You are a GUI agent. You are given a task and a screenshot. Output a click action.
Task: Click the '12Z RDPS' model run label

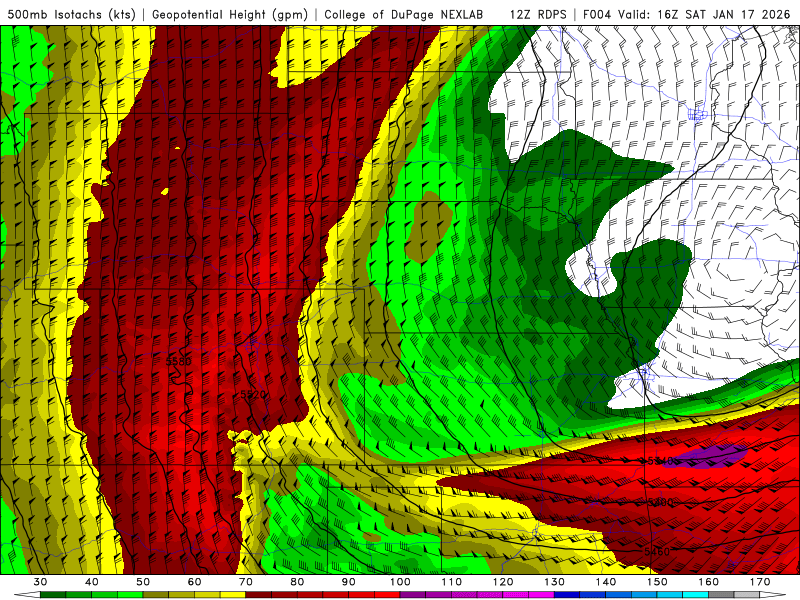[538, 14]
